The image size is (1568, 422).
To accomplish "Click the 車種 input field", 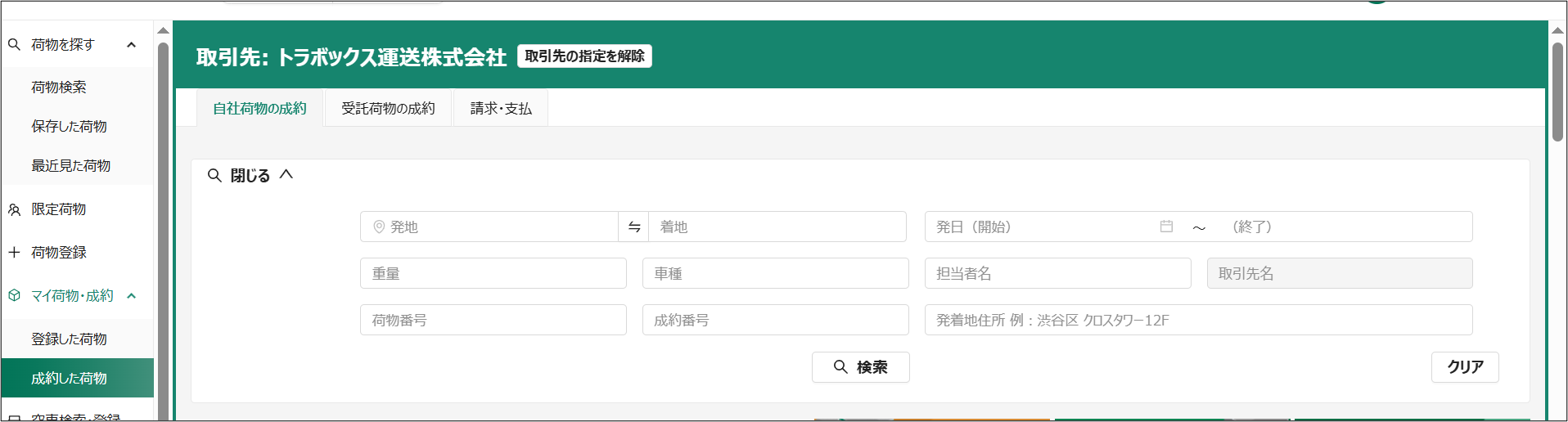I will pyautogui.click(x=776, y=273).
